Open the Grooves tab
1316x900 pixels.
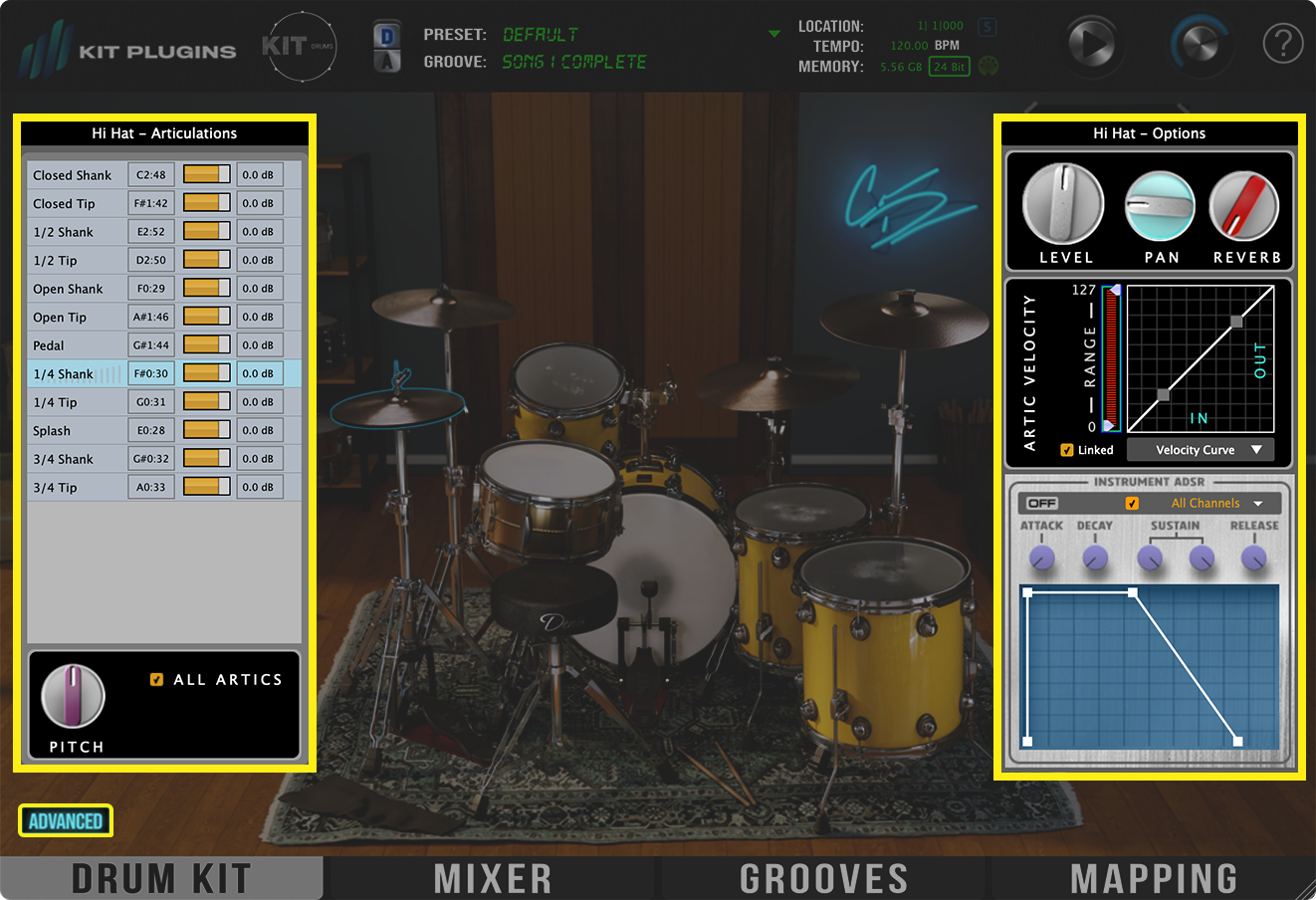823,878
